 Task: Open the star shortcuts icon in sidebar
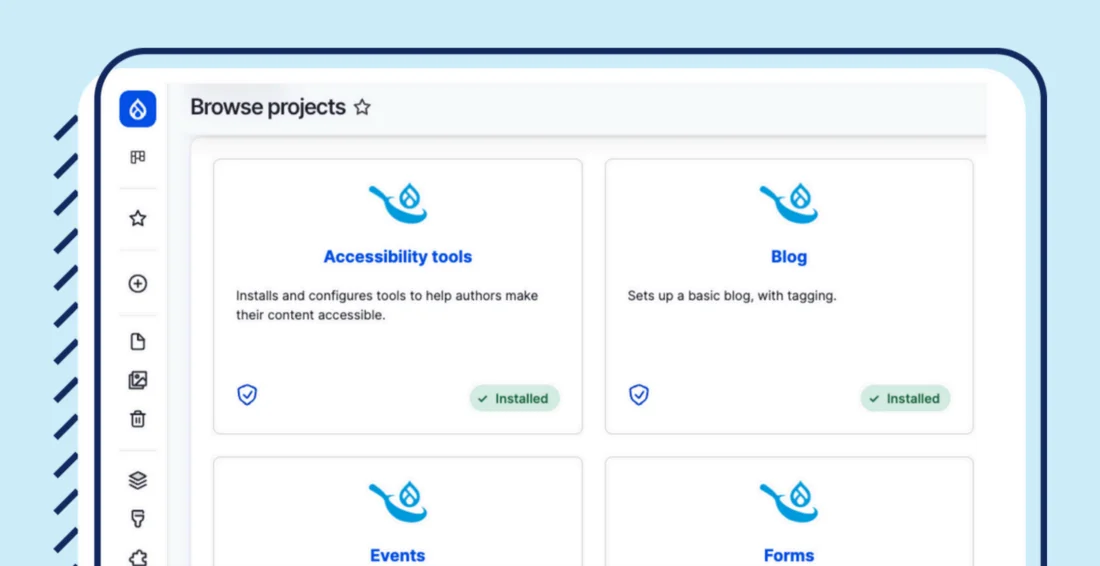pyautogui.click(x=138, y=218)
